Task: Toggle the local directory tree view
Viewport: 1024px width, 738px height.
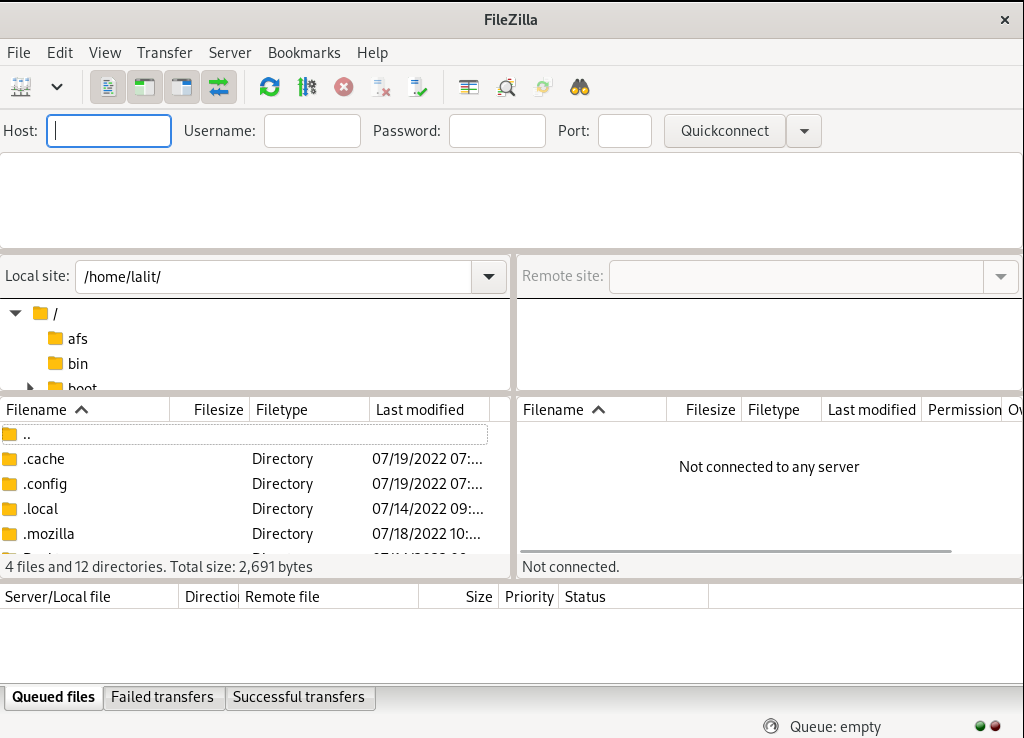Action: click(144, 87)
